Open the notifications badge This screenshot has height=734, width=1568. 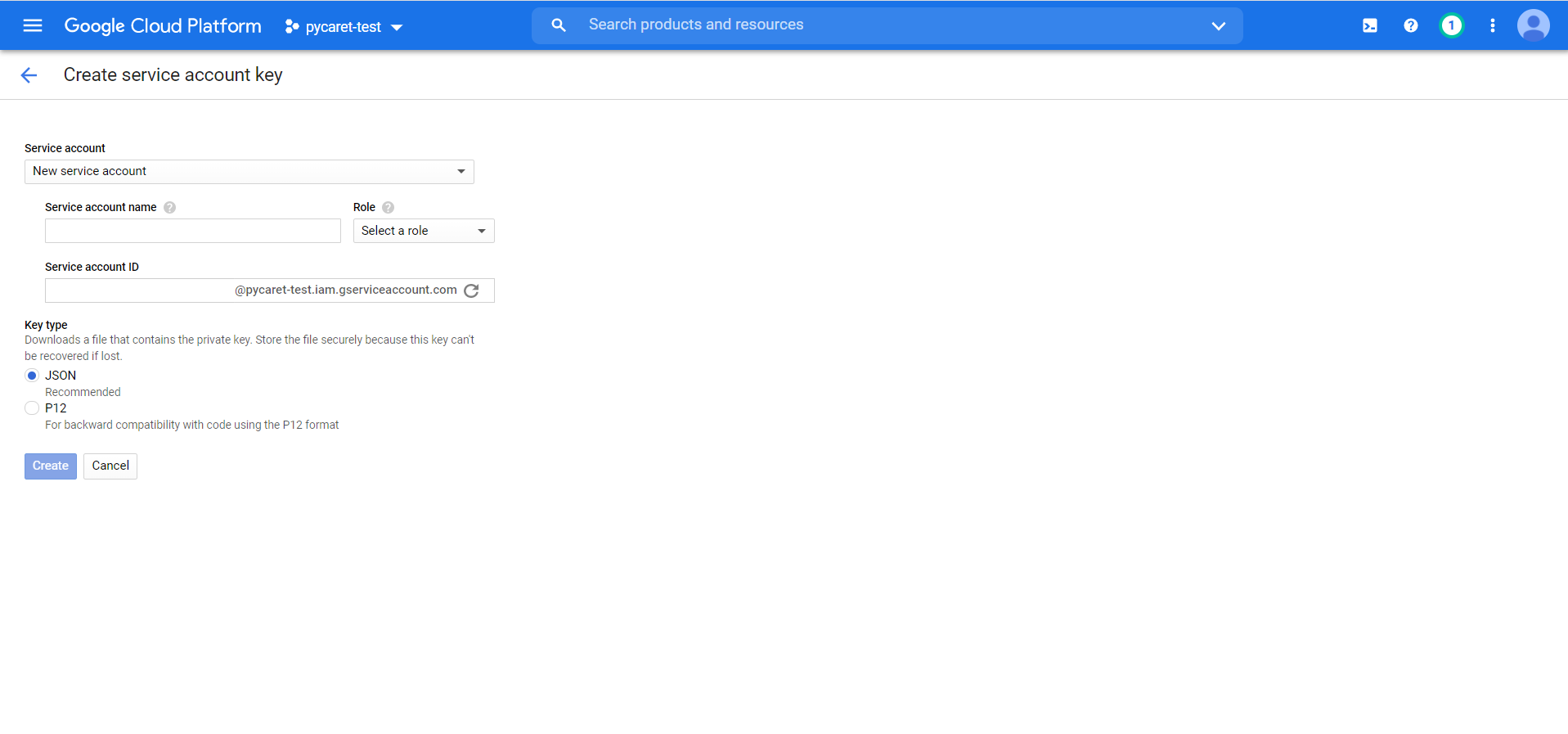click(x=1451, y=25)
